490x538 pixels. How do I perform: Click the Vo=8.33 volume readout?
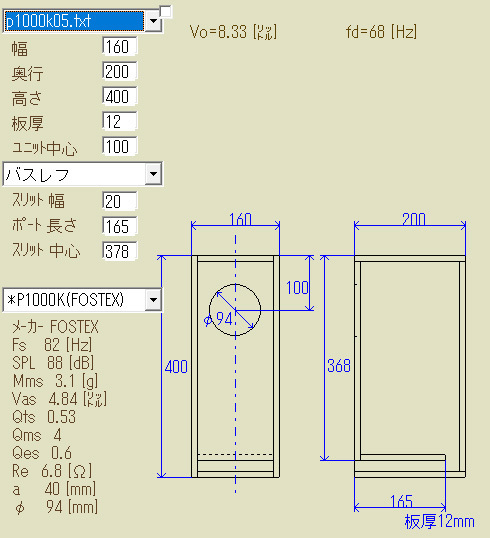[233, 32]
